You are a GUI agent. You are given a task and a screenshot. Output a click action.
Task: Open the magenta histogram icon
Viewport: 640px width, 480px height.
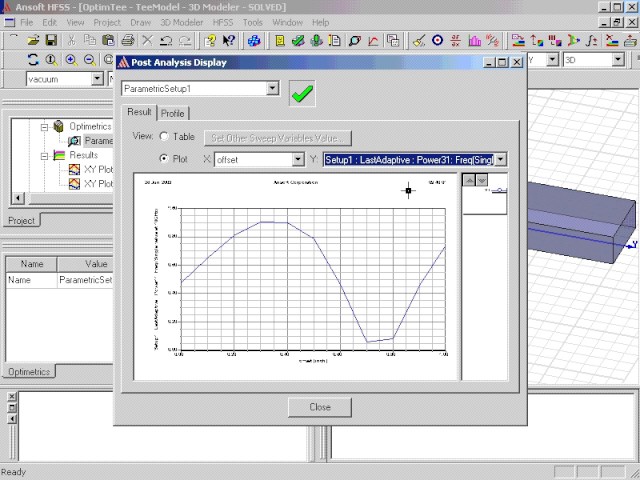[x=474, y=40]
